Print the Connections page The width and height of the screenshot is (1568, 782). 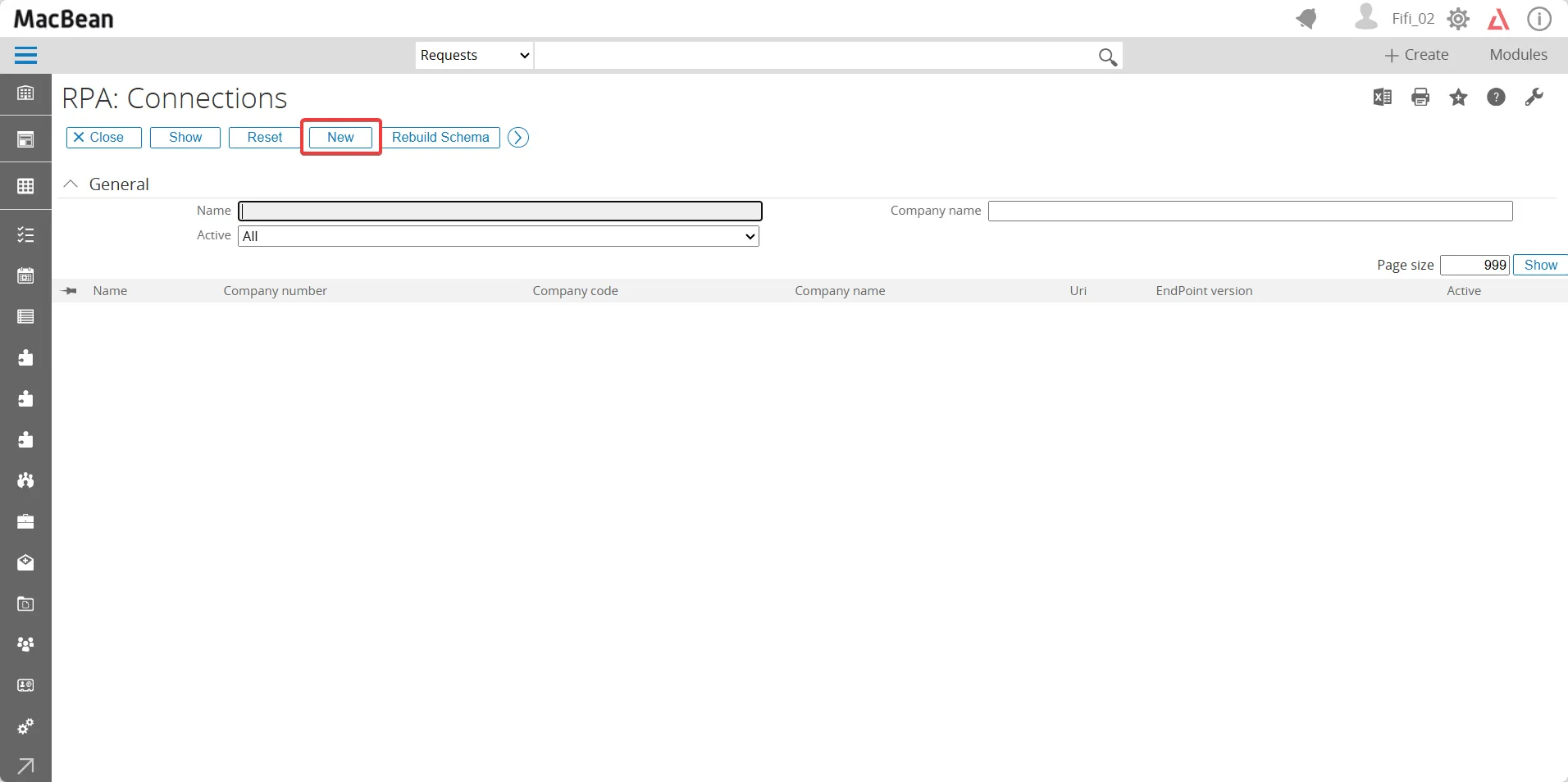pyautogui.click(x=1420, y=98)
